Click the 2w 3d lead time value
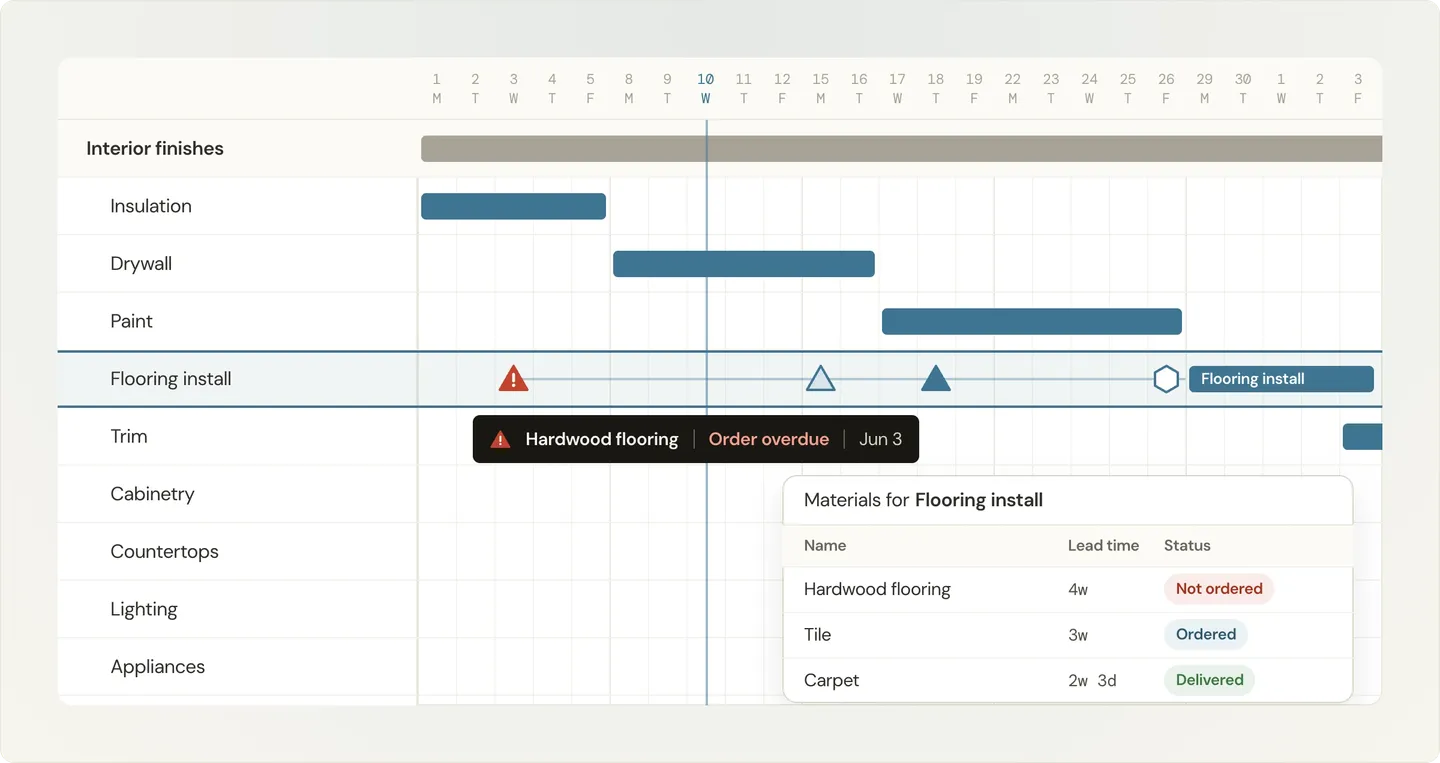 (x=1092, y=681)
